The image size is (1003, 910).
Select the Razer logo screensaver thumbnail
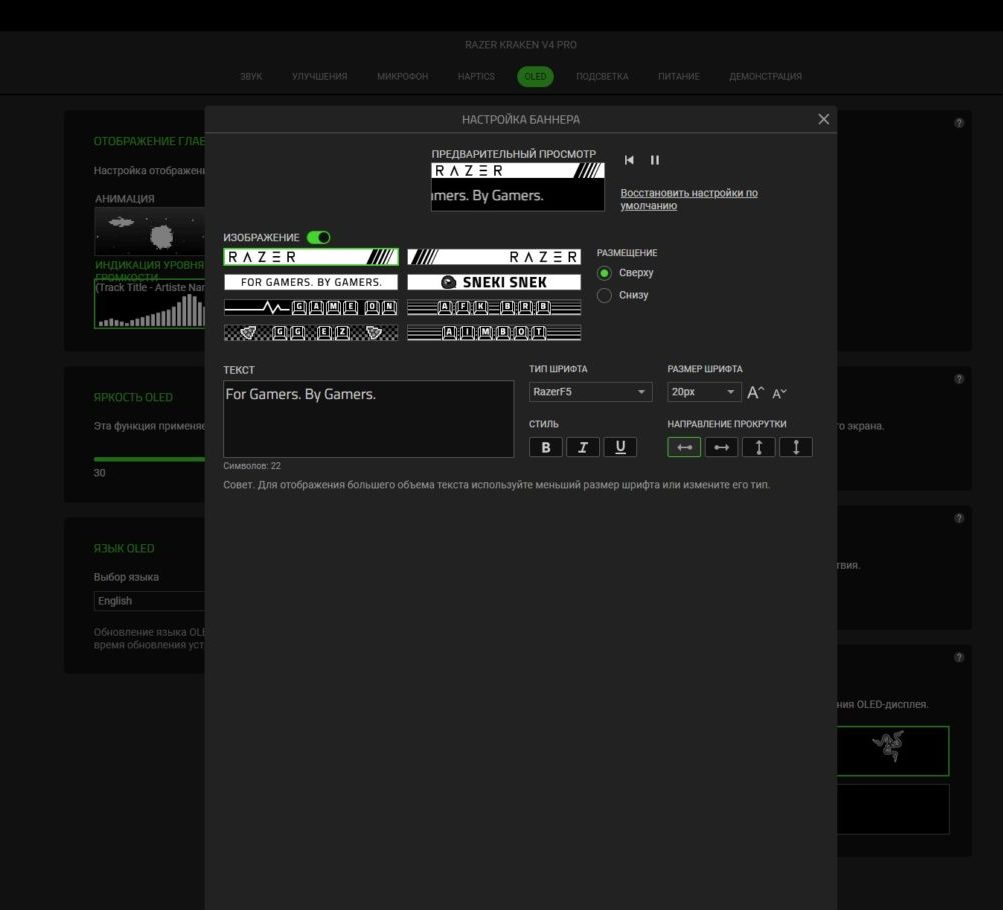point(893,751)
